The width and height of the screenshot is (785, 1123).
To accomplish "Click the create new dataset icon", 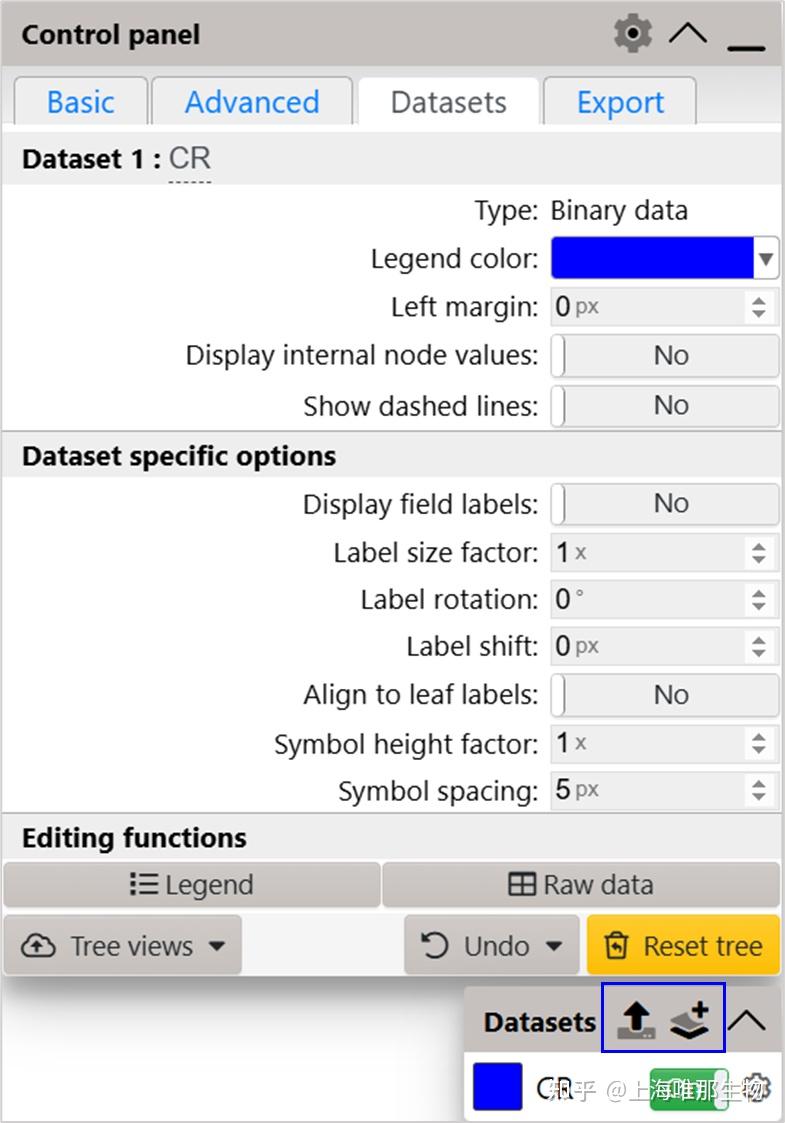I will pos(689,1019).
